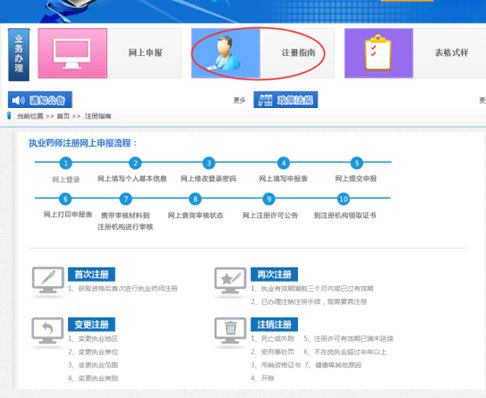Viewport: 486px width, 398px height.
Task: Open the 表格式样 label
Action: pos(451,53)
